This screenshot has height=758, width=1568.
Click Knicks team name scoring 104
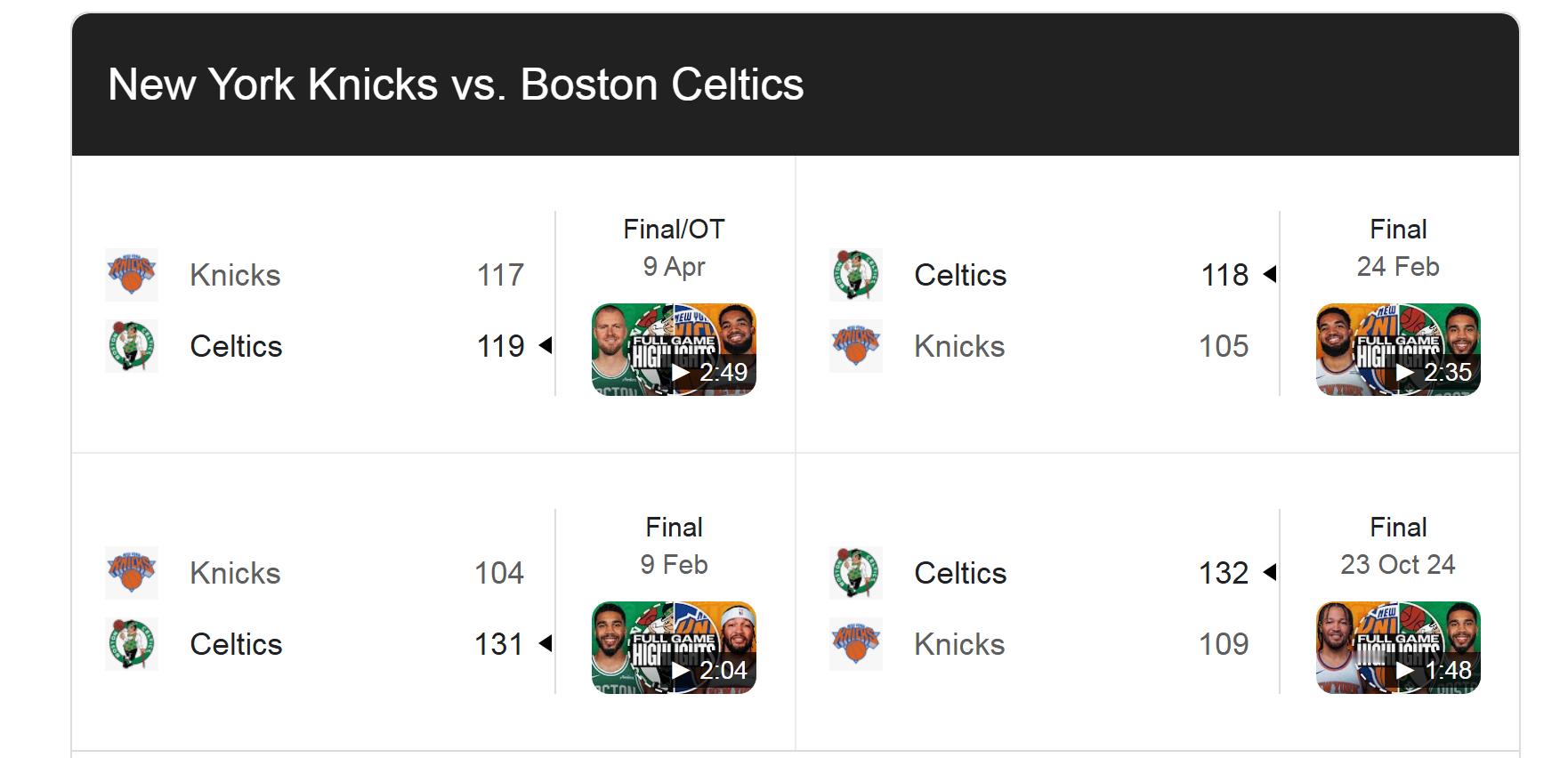[x=235, y=573]
